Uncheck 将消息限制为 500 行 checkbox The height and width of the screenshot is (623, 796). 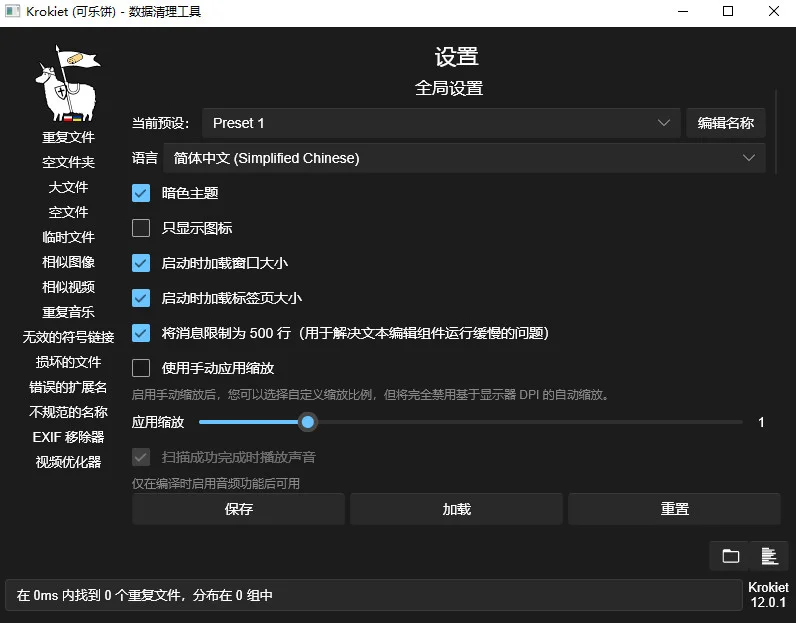click(141, 333)
